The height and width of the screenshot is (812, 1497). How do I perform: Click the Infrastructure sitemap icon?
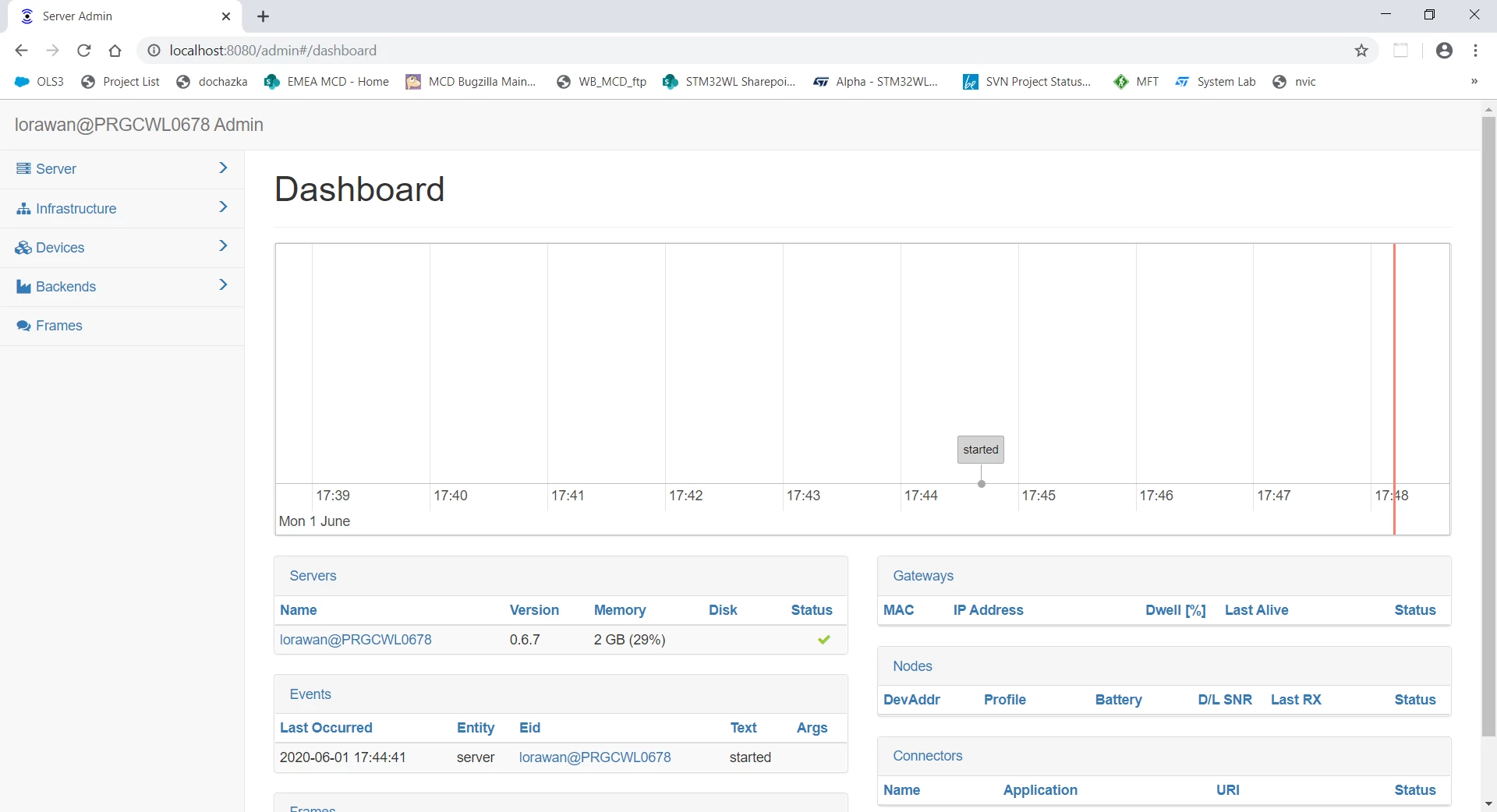23,209
